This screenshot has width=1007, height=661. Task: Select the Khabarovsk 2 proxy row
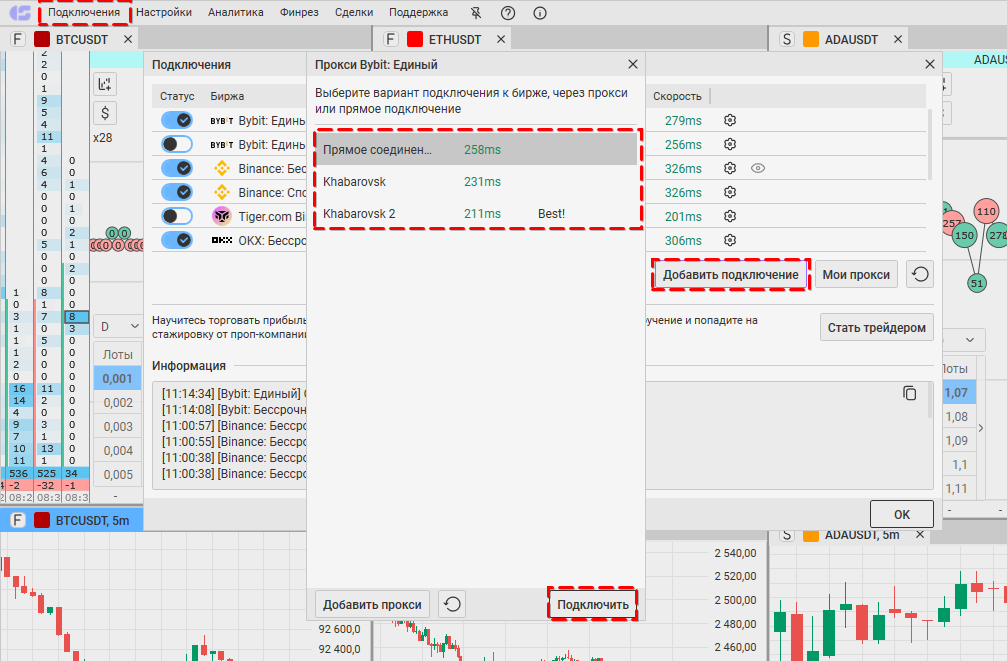(478, 213)
